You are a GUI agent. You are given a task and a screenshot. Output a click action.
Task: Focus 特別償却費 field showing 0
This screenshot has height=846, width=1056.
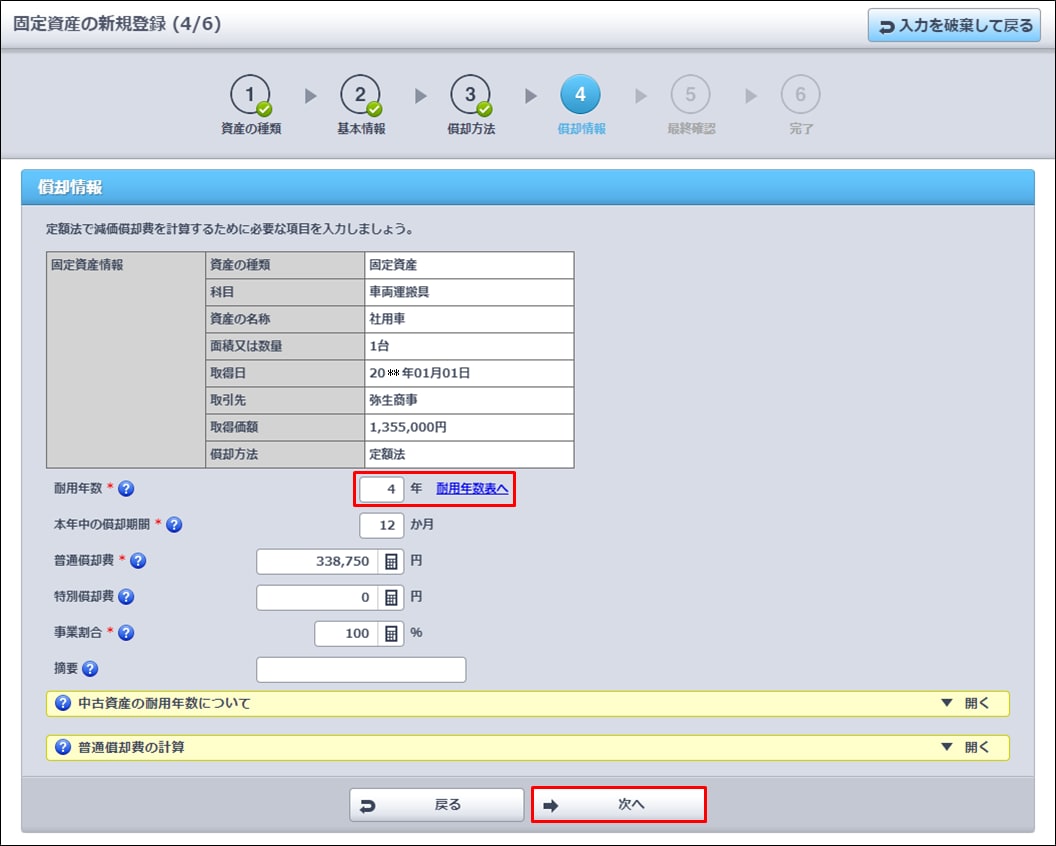317,597
